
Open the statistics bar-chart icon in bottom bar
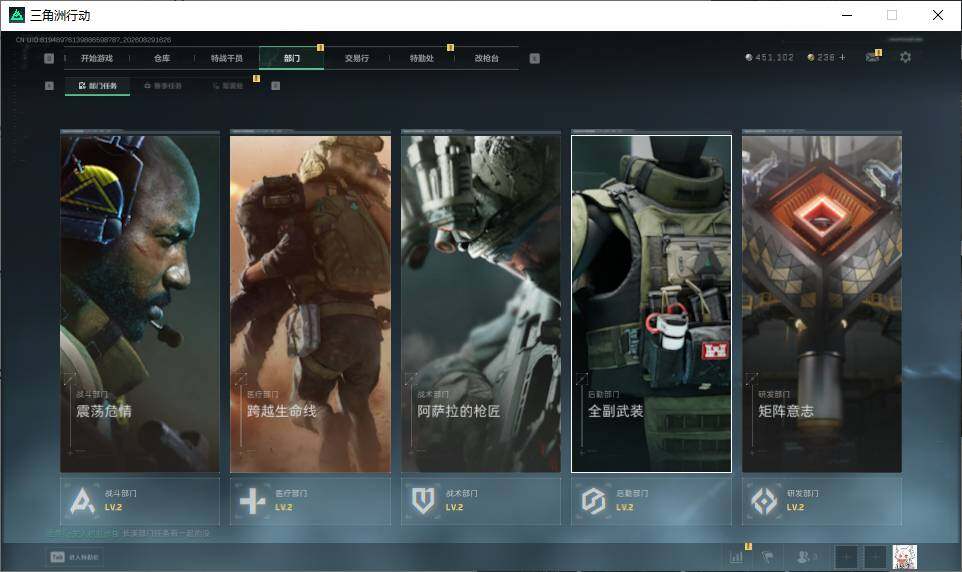click(736, 557)
